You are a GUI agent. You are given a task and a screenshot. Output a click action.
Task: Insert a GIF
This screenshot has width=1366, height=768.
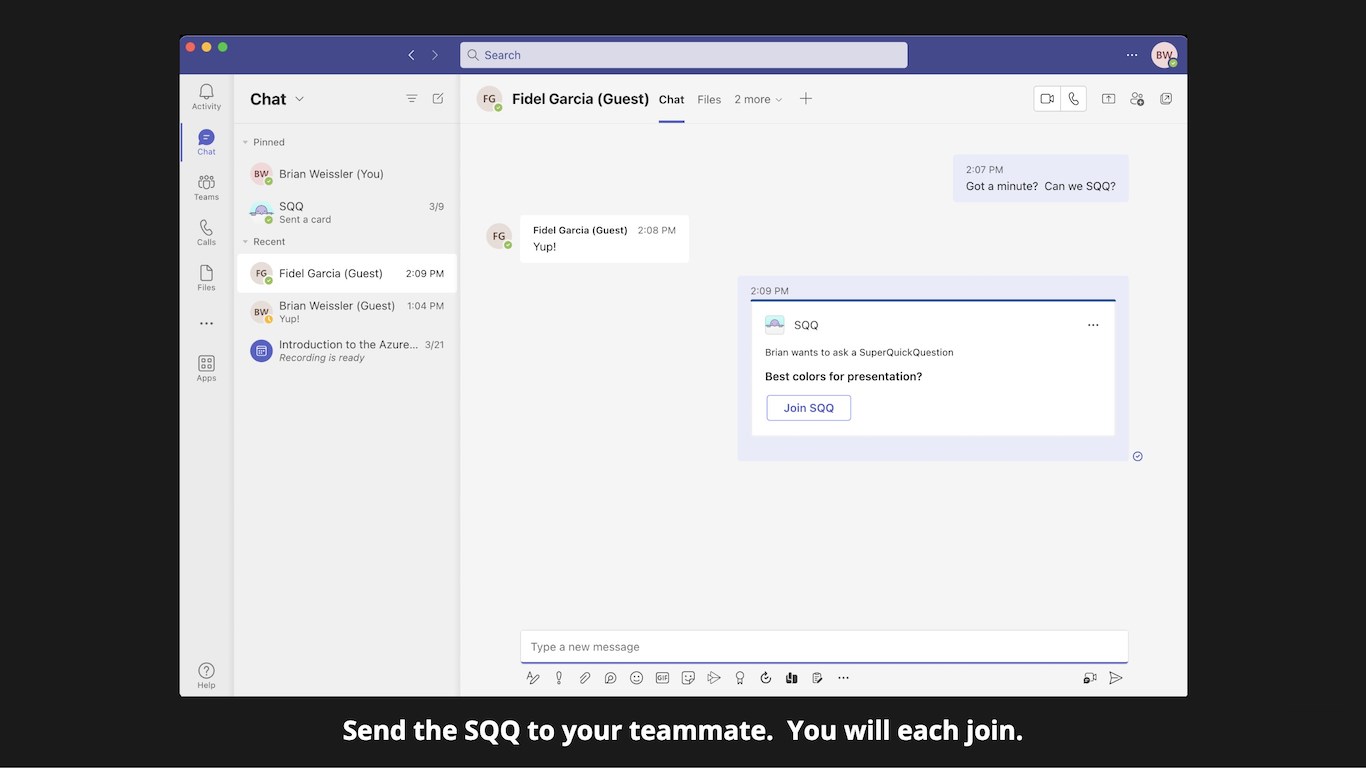[x=662, y=678]
